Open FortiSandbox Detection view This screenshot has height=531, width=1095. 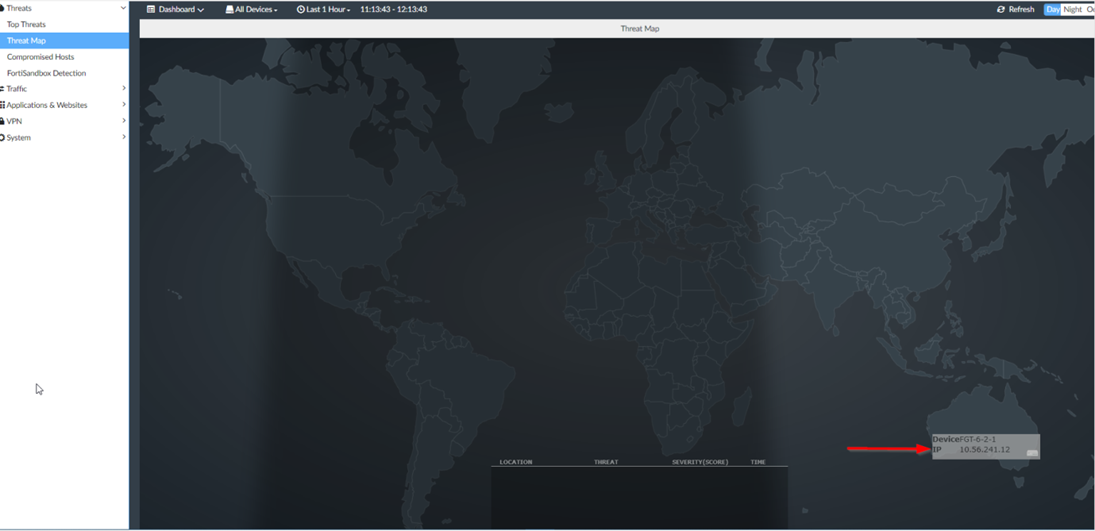click(46, 73)
